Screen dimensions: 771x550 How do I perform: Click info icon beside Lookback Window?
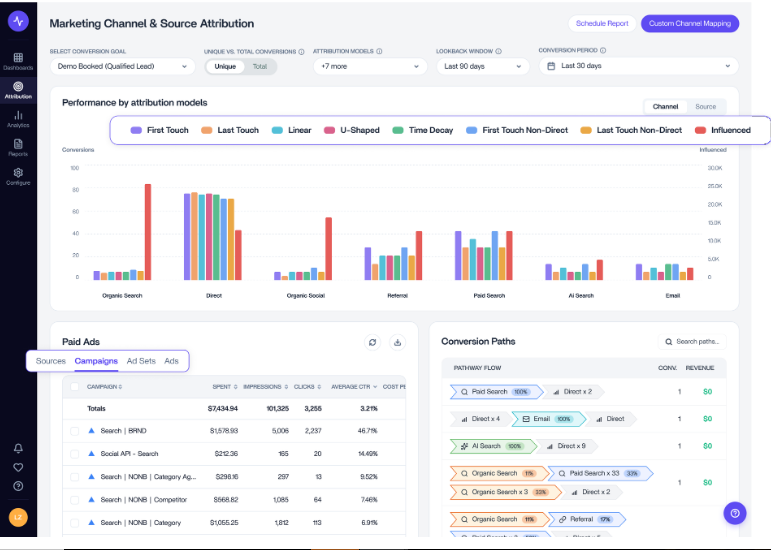[x=499, y=51]
